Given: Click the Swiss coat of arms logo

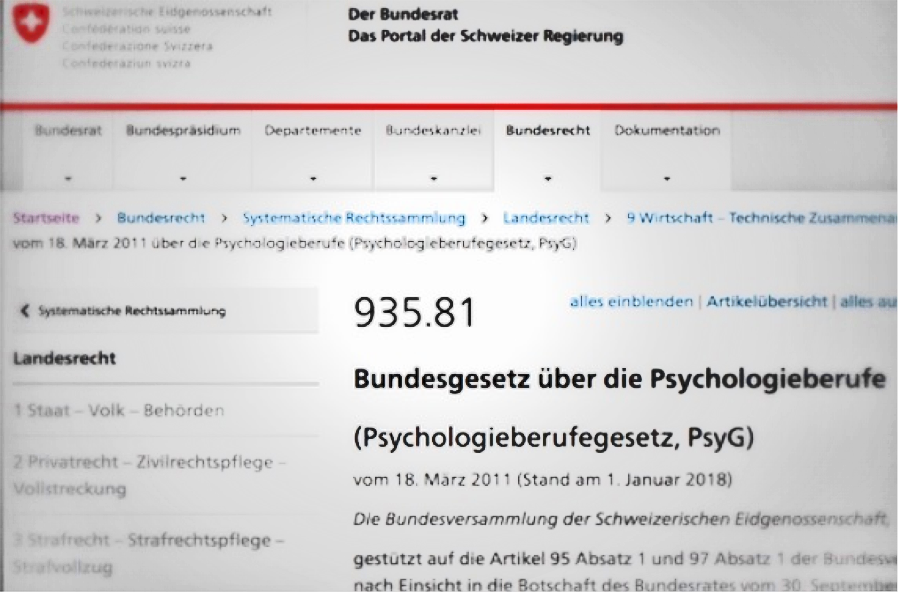Looking at the screenshot, I should [31, 22].
